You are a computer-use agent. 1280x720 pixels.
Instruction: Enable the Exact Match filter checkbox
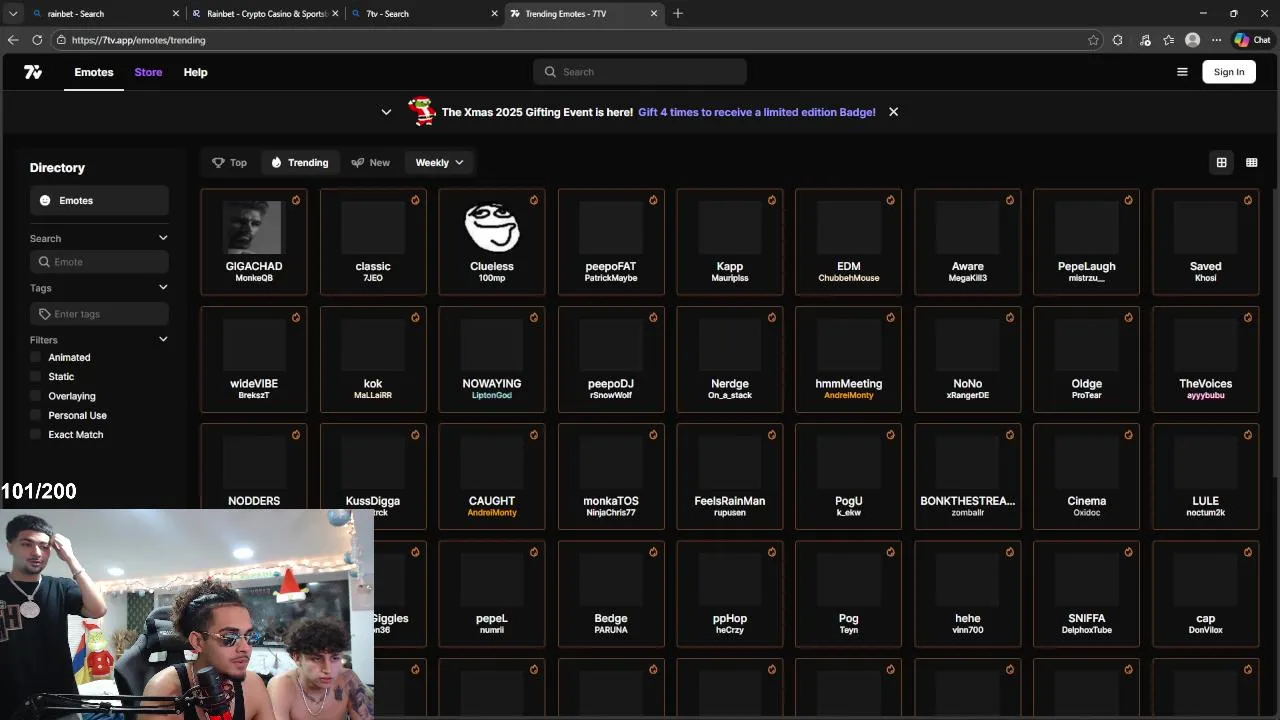pos(36,434)
